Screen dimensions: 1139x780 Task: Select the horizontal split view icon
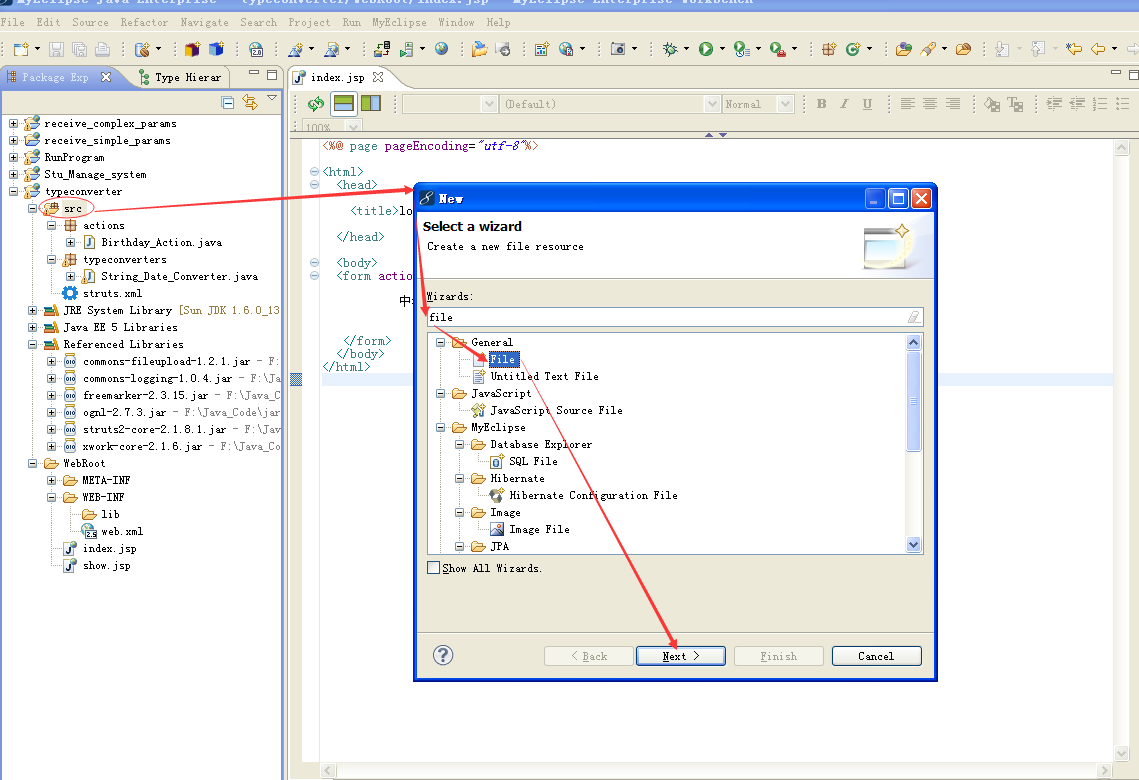(344, 104)
